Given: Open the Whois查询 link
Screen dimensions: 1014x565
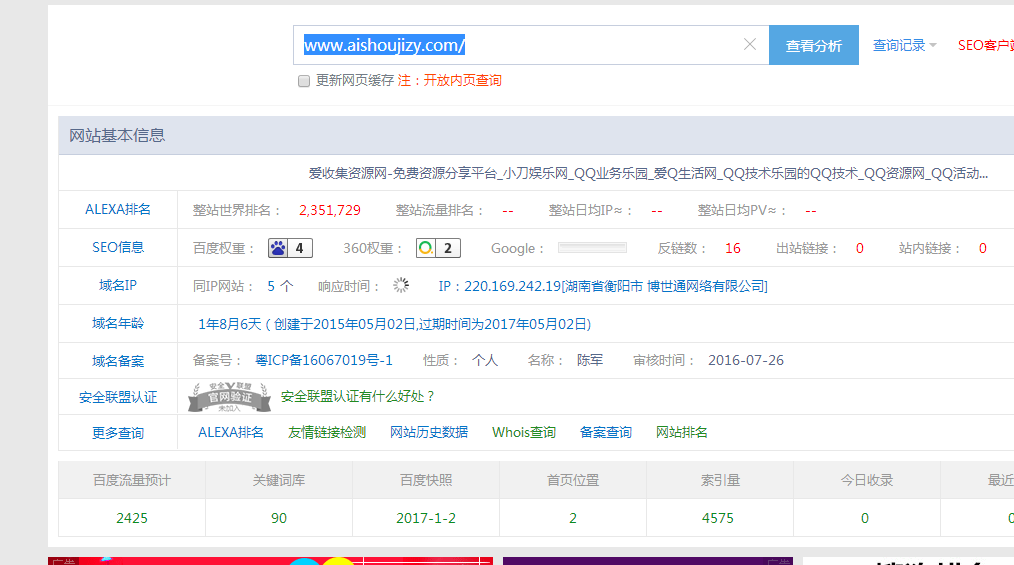Looking at the screenshot, I should point(524,432).
